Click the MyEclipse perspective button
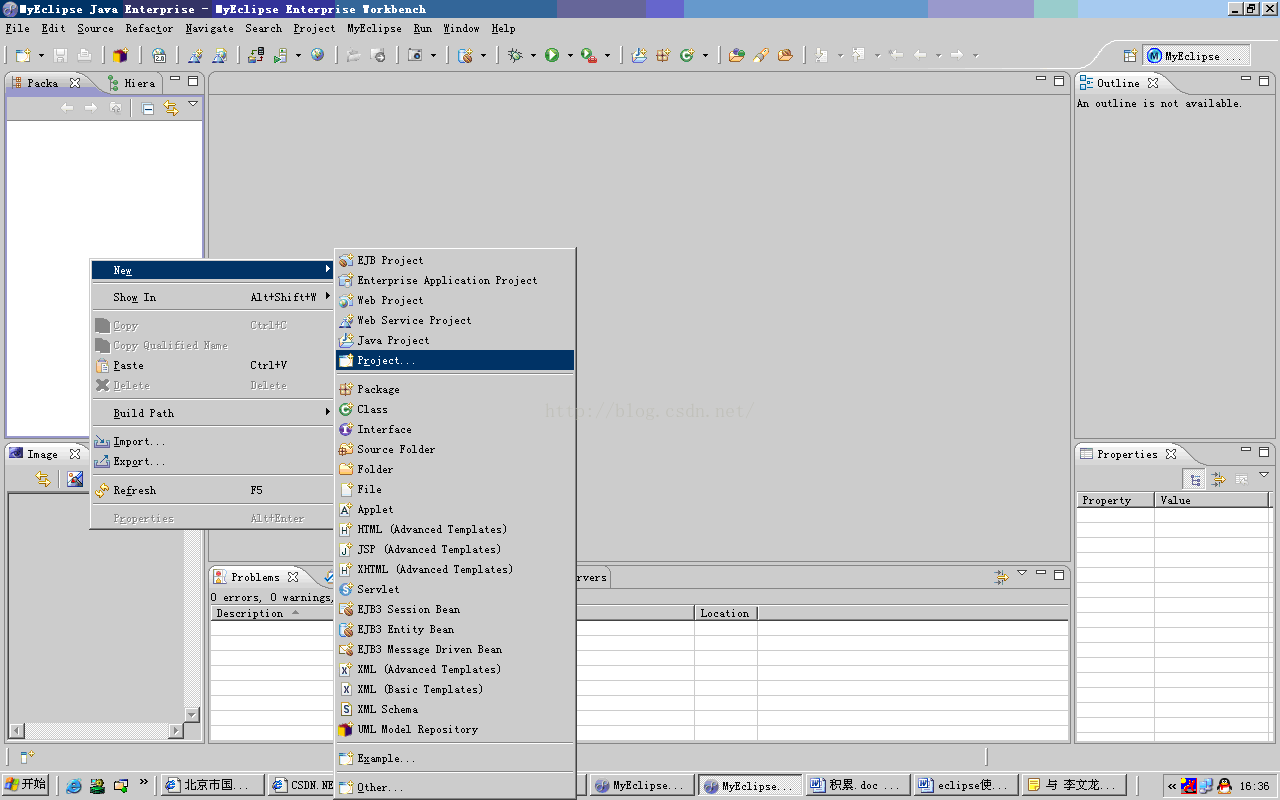Screen dimensions: 1280x800 pos(1196,56)
